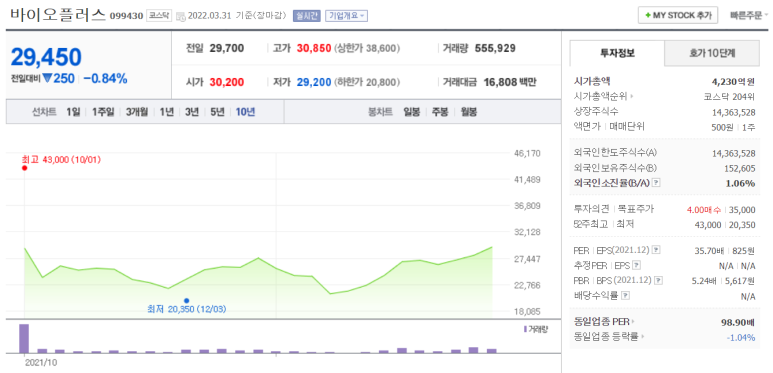Click the tallest volume bar at 2021/10
773x373 pixels.
click(x=24, y=339)
